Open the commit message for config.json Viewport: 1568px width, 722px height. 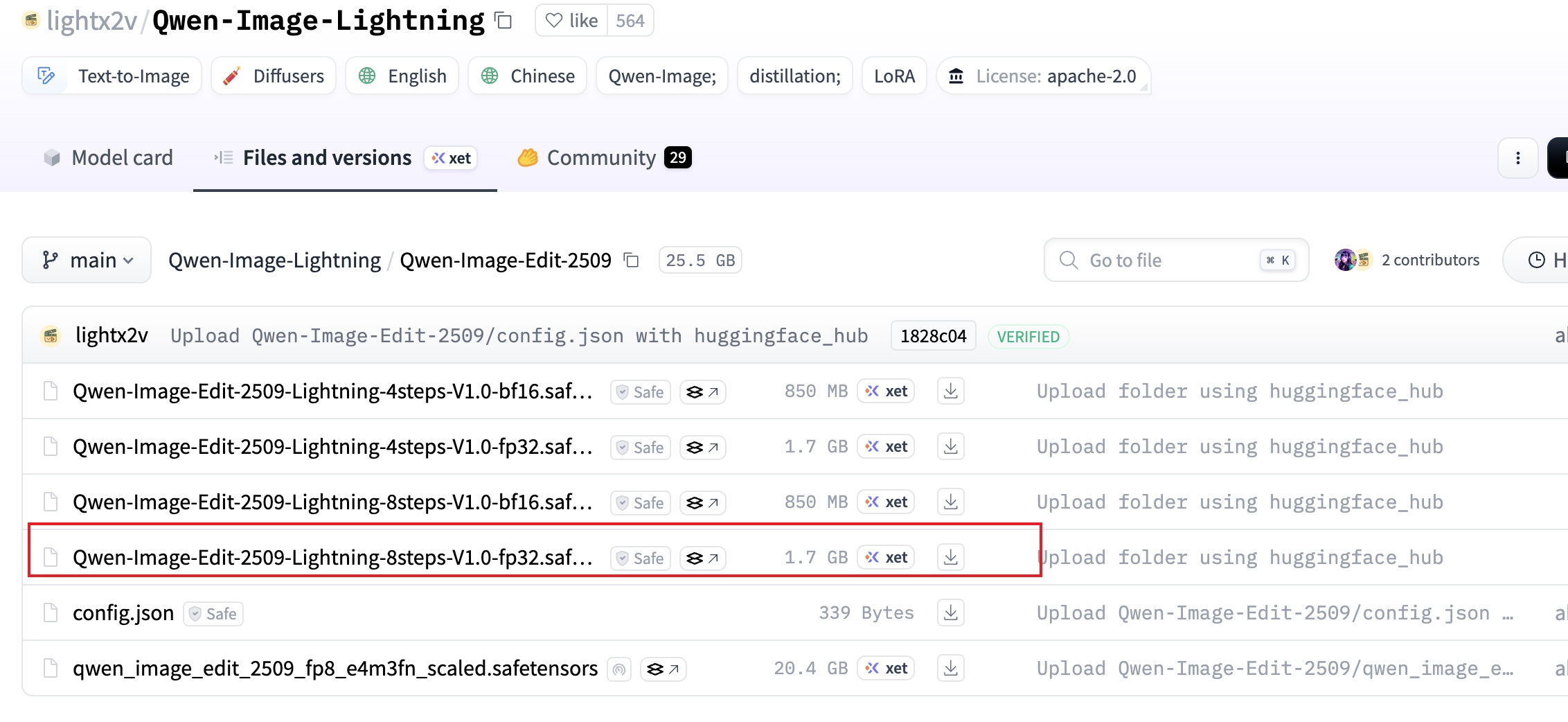pyautogui.click(x=1275, y=613)
